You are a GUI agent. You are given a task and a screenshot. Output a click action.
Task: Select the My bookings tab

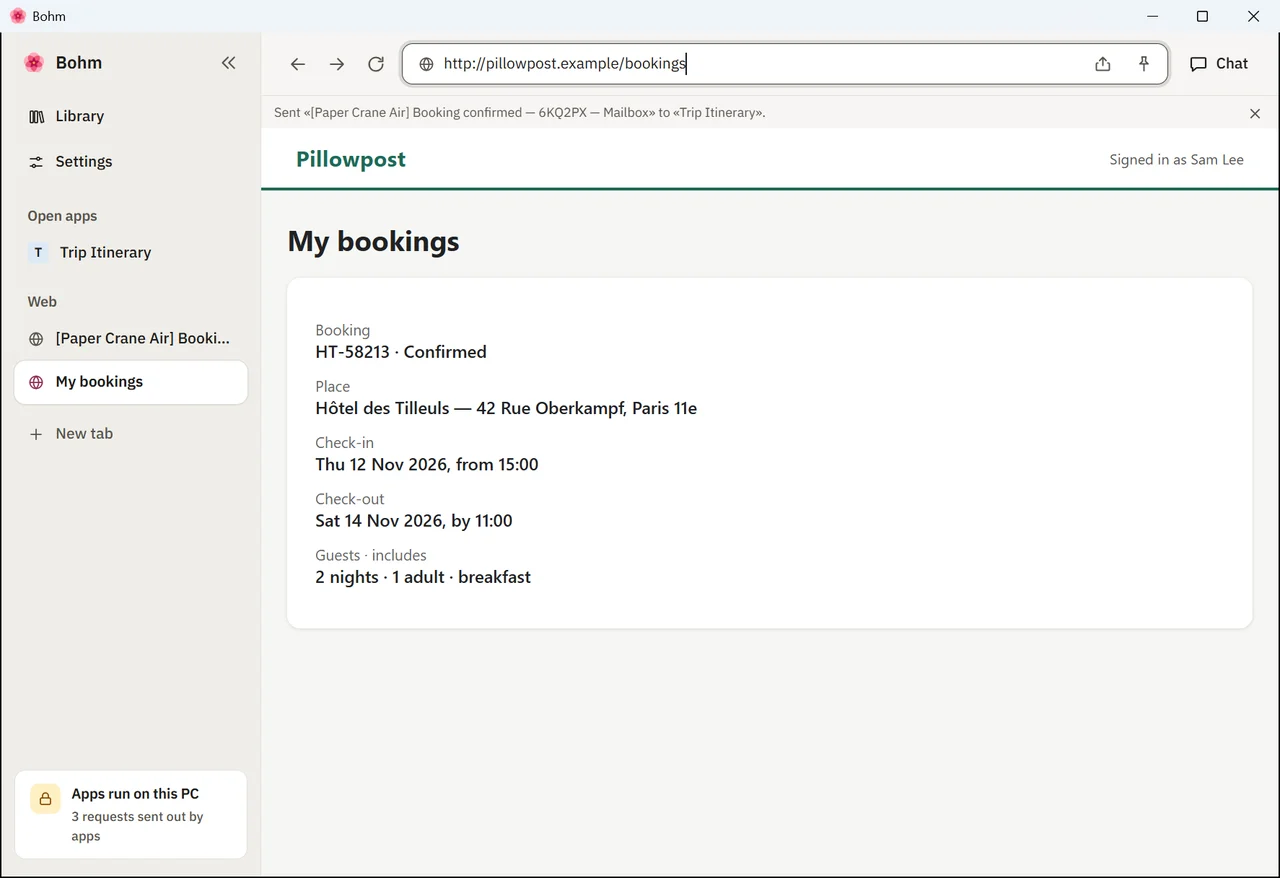pyautogui.click(x=131, y=382)
